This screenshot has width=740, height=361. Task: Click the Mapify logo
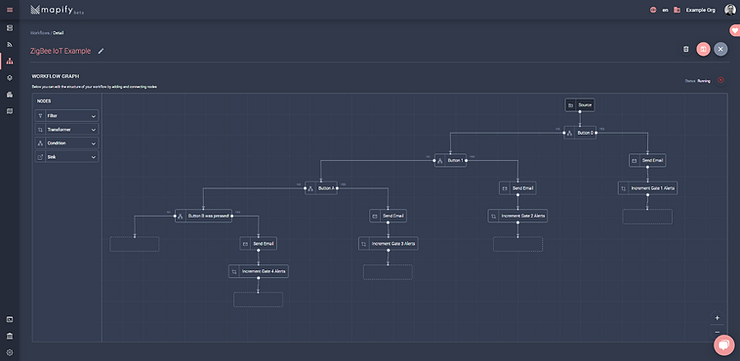(x=57, y=10)
